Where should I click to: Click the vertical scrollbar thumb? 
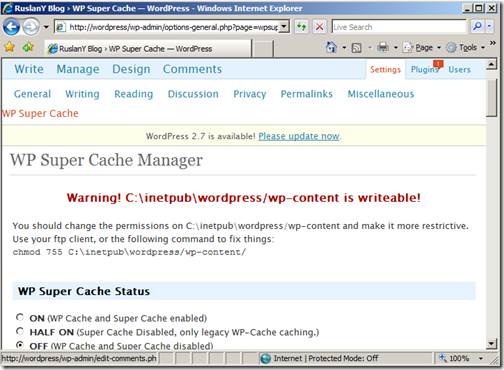pos(491,98)
